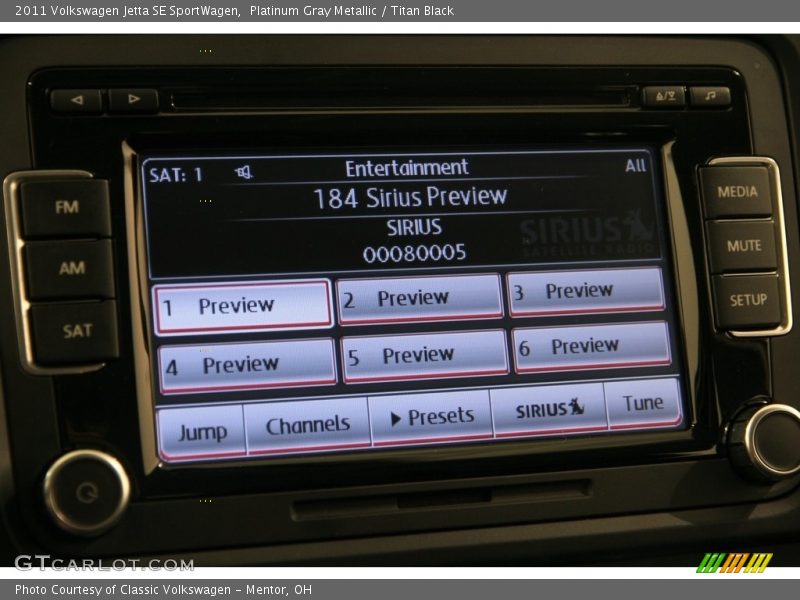Screen dimensions: 800x600
Task: Open the Channels screen
Action: [307, 423]
